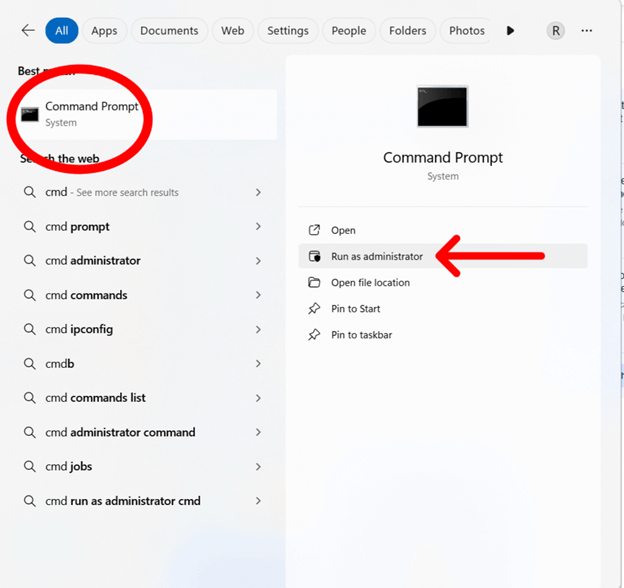Expand the cmd prompt suggestion chevron
The height and width of the screenshot is (588, 624).
tap(258, 227)
